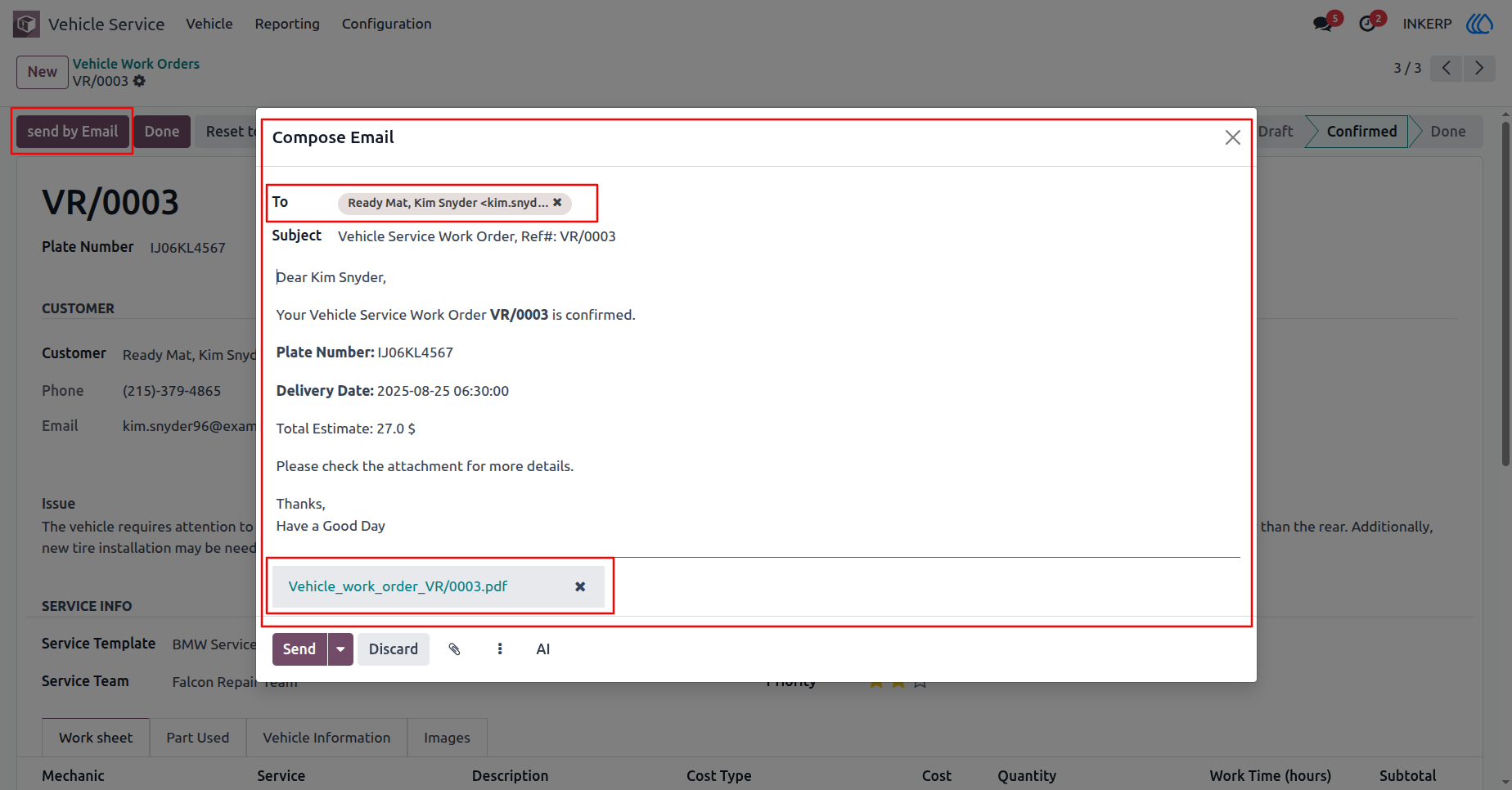This screenshot has width=1512, height=790.
Task: Switch to the Images tab
Action: 447,738
